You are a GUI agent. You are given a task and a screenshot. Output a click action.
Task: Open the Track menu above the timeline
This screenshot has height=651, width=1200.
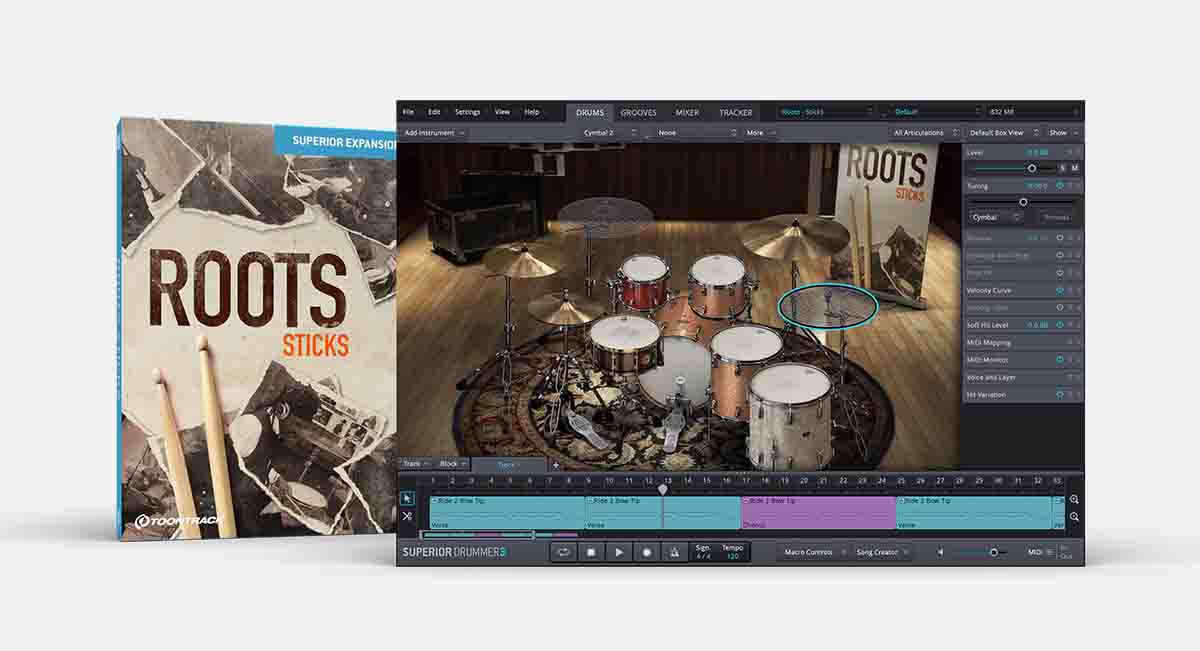(x=416, y=464)
